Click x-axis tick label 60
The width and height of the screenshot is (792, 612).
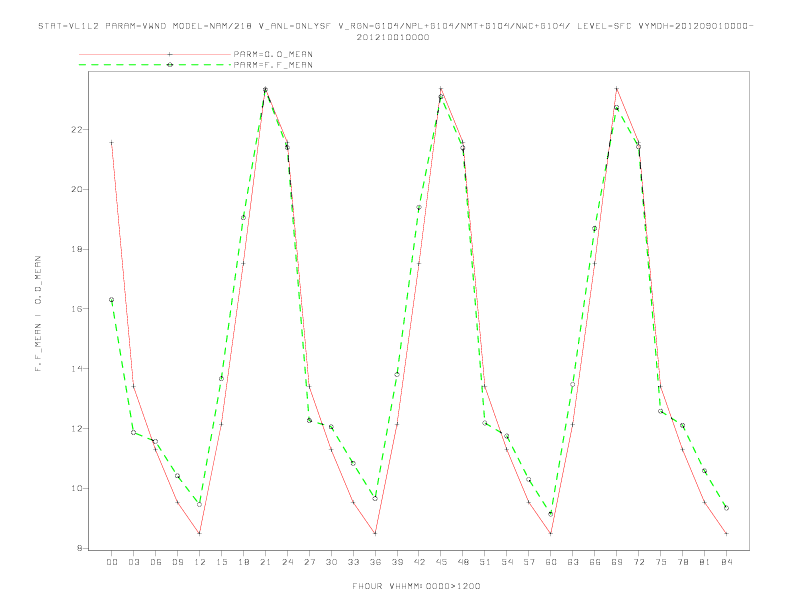click(x=551, y=562)
